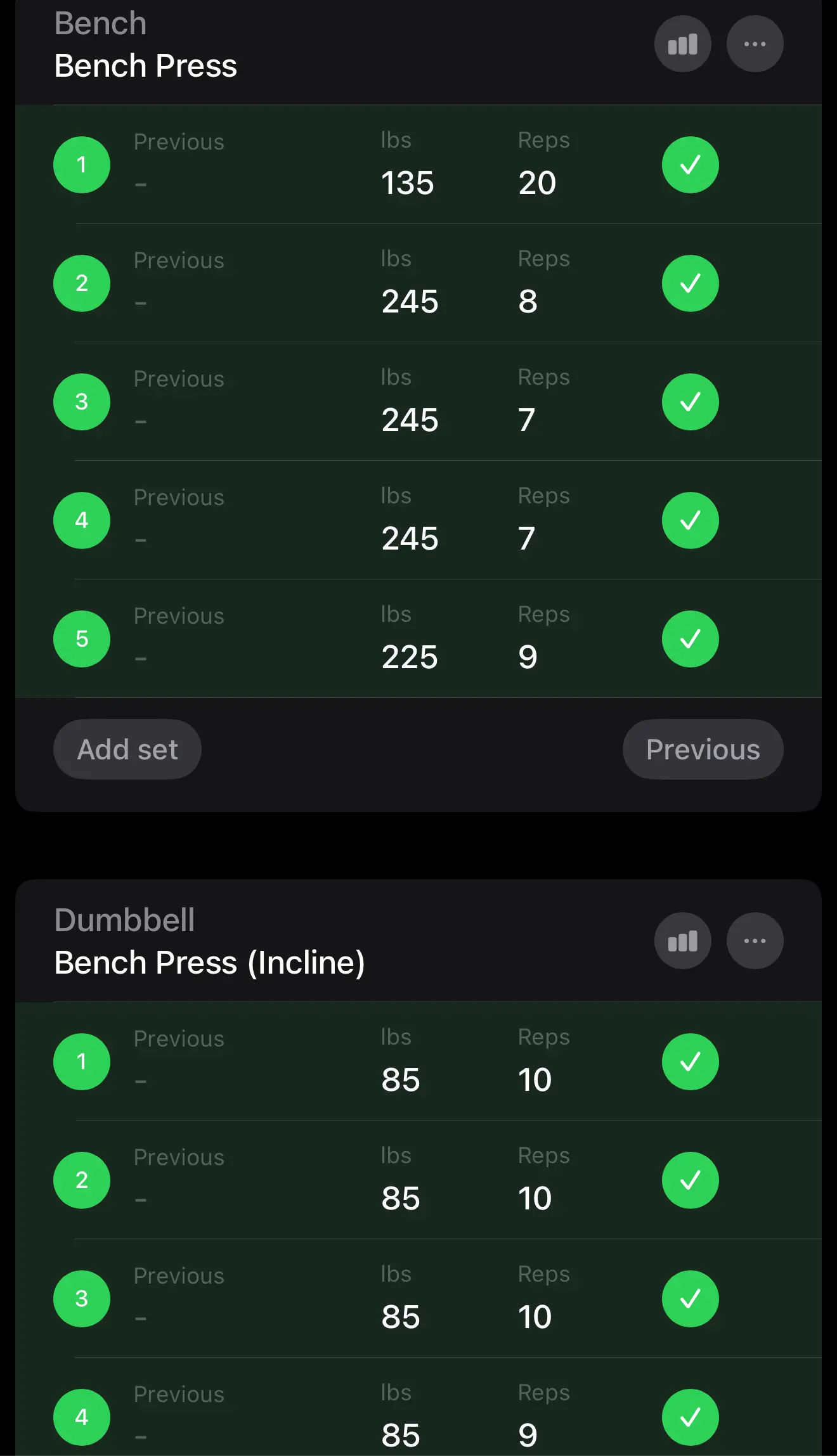This screenshot has width=837, height=1456.
Task: Tap Incline Press set 4 number badge
Action: (x=82, y=1417)
